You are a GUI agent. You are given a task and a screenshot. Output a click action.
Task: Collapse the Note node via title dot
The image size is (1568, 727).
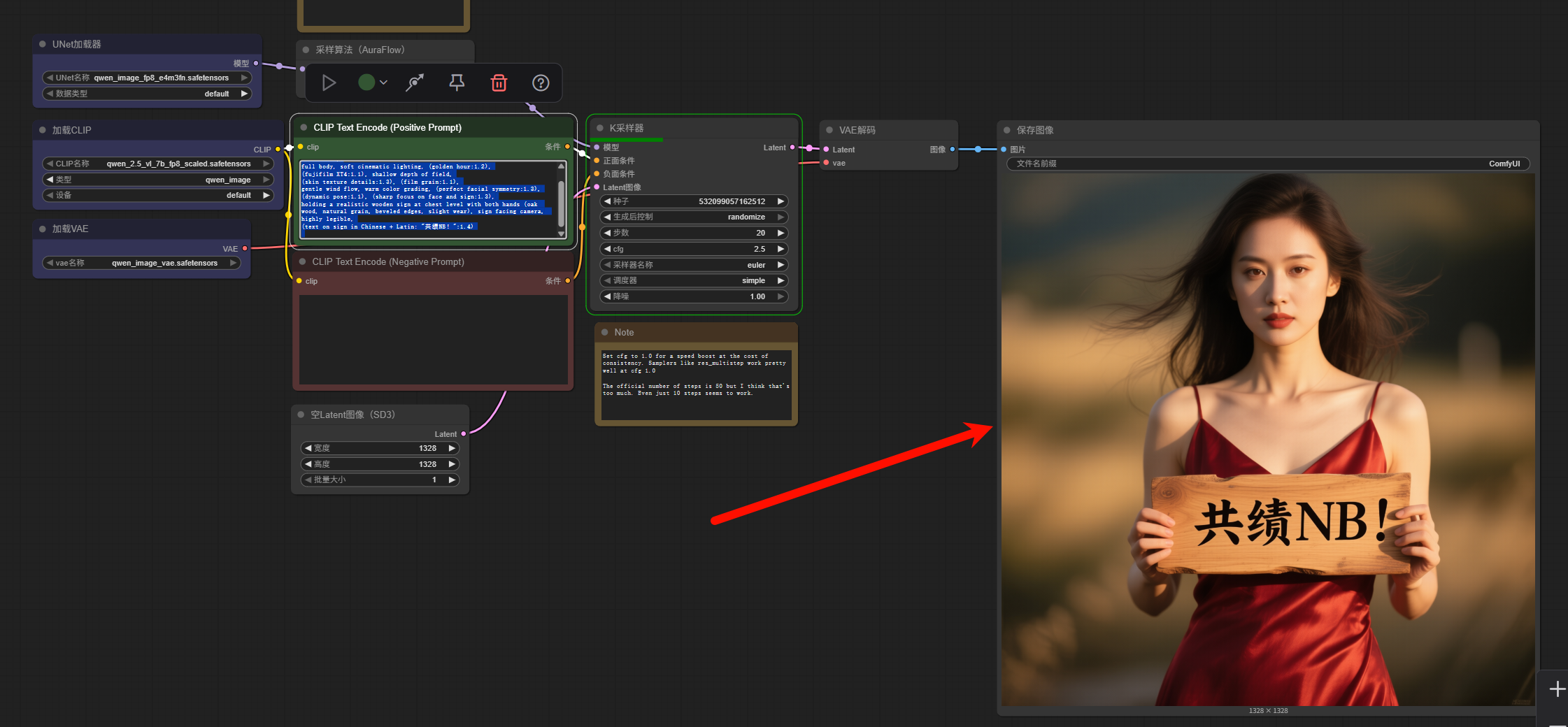[605, 333]
